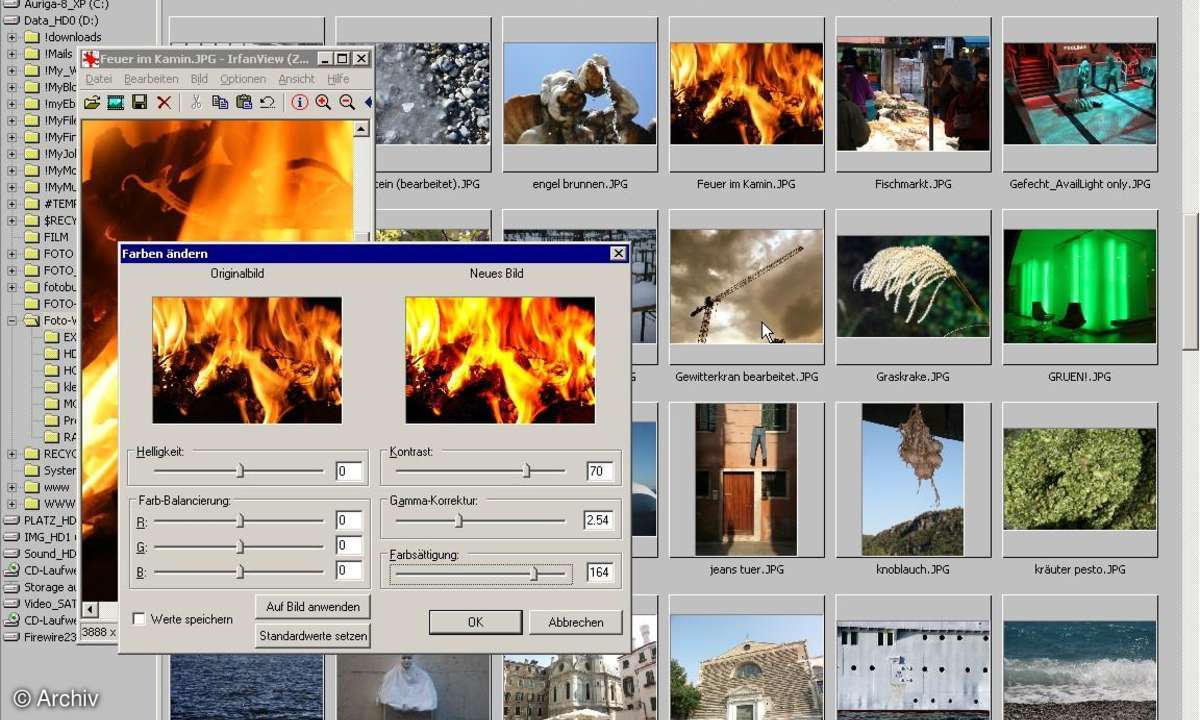
Task: Enable the Werte speichern checkbox
Action: (138, 619)
